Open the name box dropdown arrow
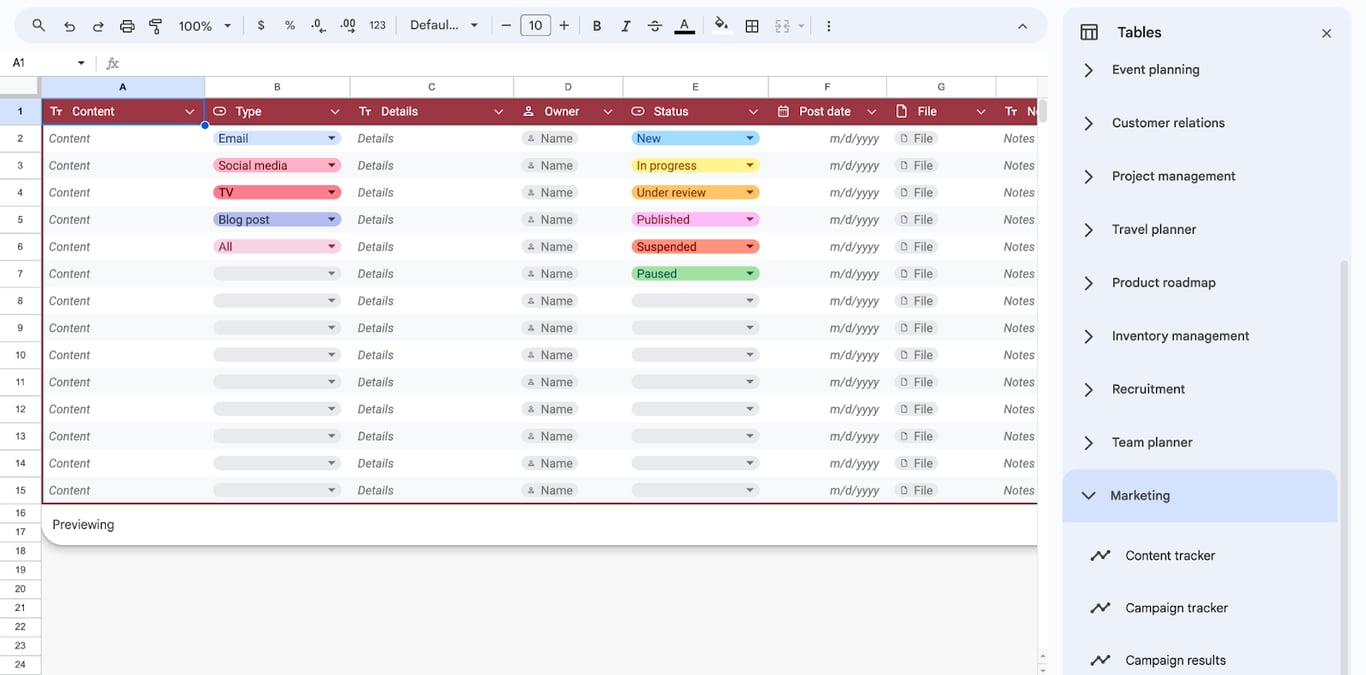 [81, 63]
